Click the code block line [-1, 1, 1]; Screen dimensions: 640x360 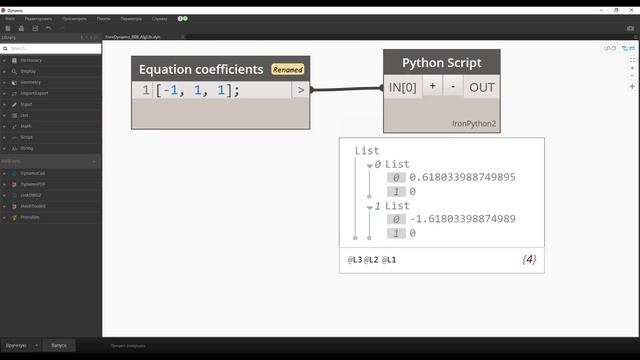point(198,90)
